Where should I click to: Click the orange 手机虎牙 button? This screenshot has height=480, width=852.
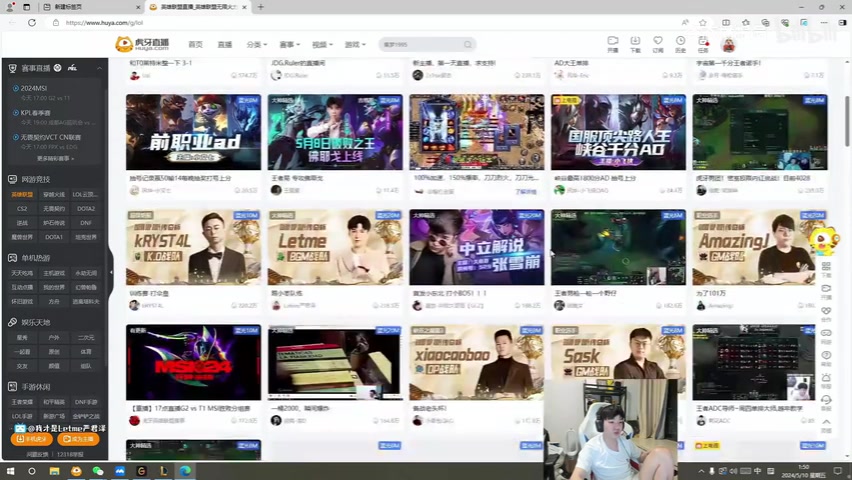coord(32,439)
